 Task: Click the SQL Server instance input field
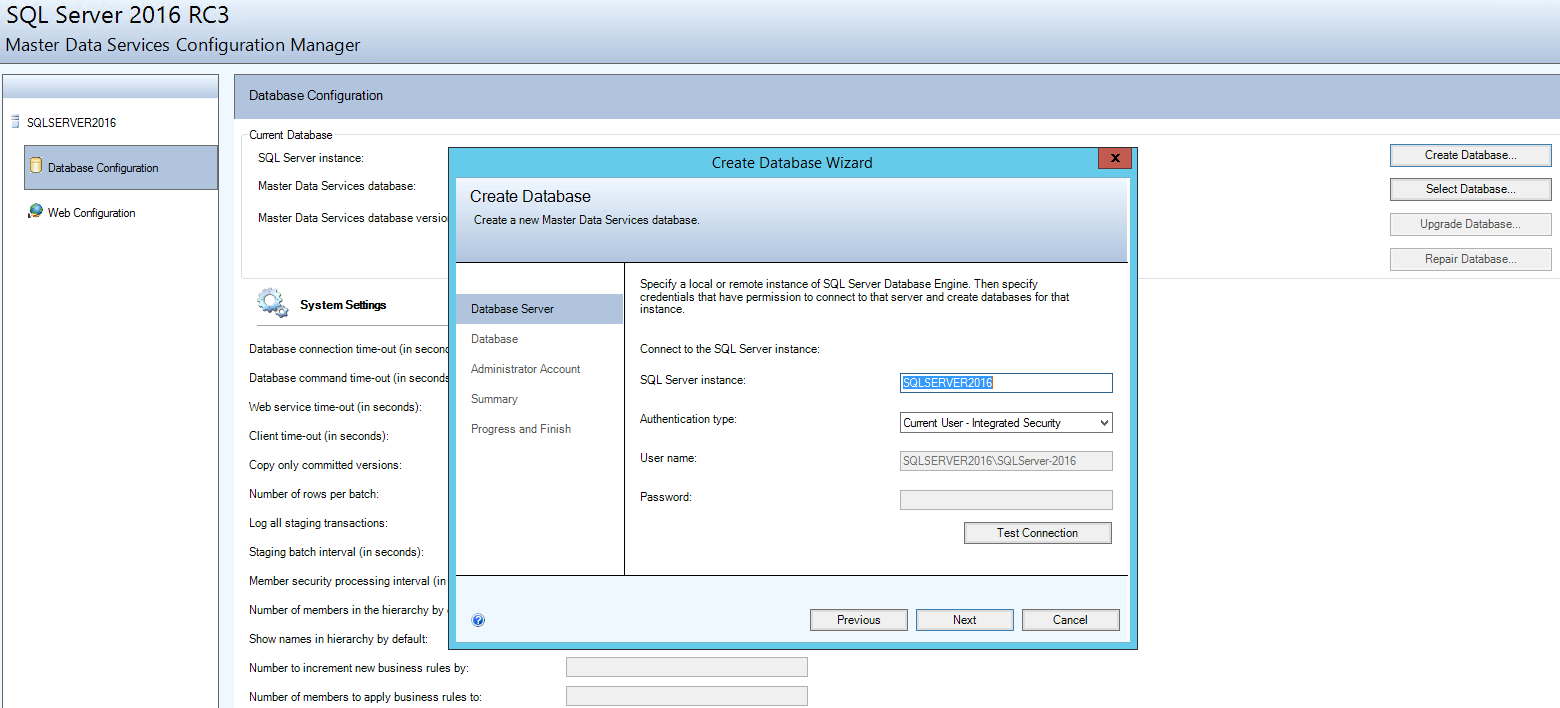pos(1006,383)
